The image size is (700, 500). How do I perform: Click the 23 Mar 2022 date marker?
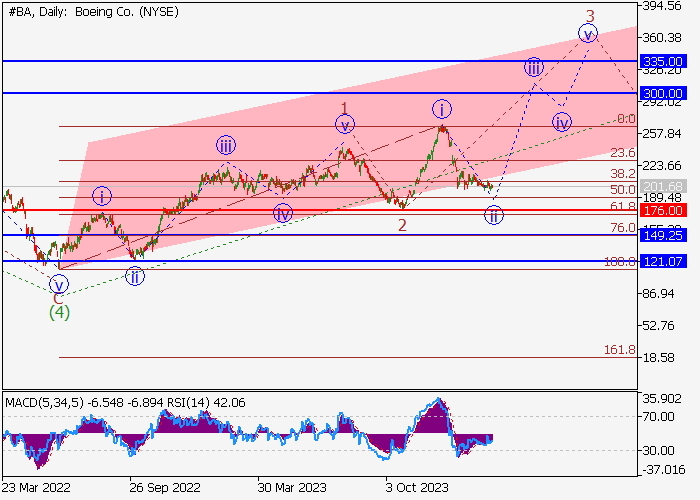point(37,488)
